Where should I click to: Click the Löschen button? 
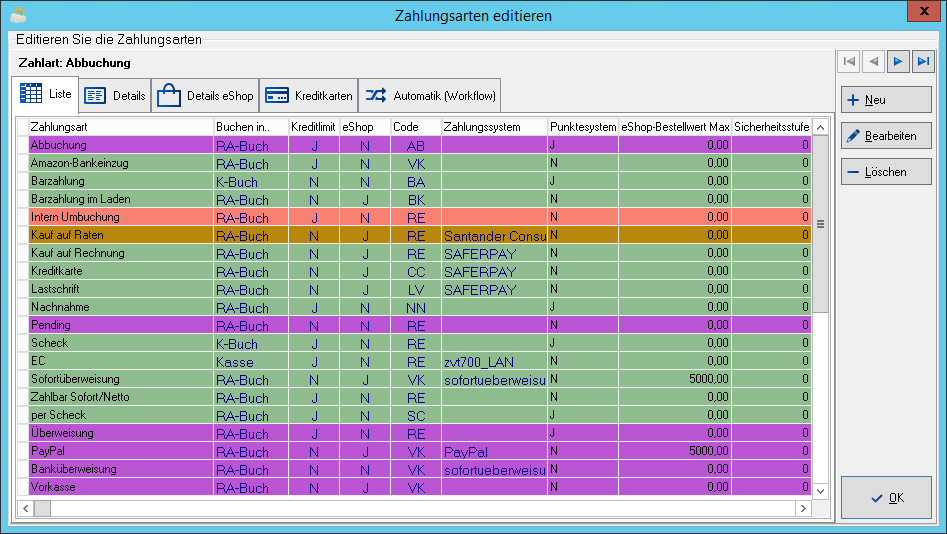click(x=886, y=172)
